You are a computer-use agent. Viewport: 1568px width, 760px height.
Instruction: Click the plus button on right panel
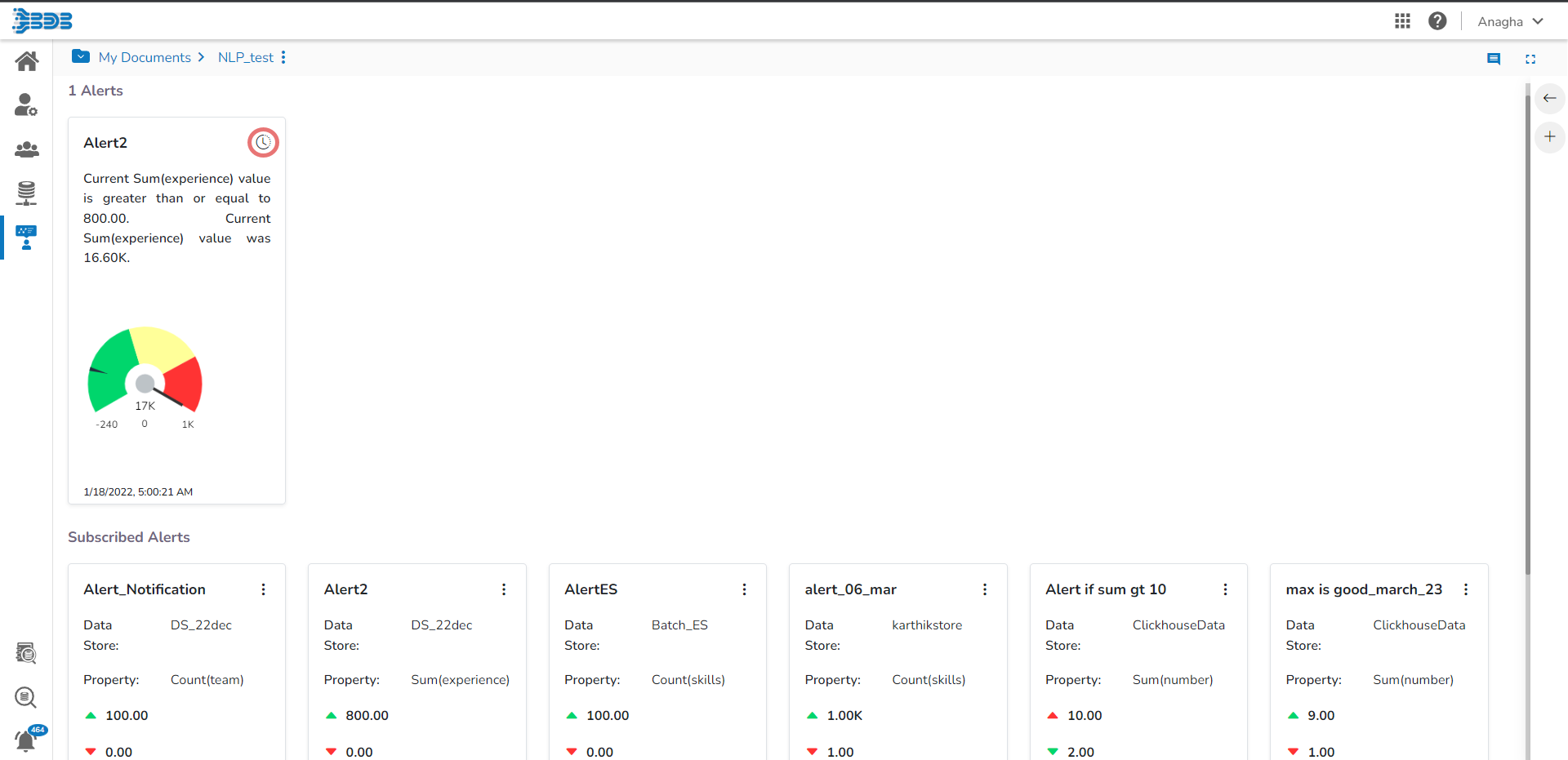[x=1549, y=136]
